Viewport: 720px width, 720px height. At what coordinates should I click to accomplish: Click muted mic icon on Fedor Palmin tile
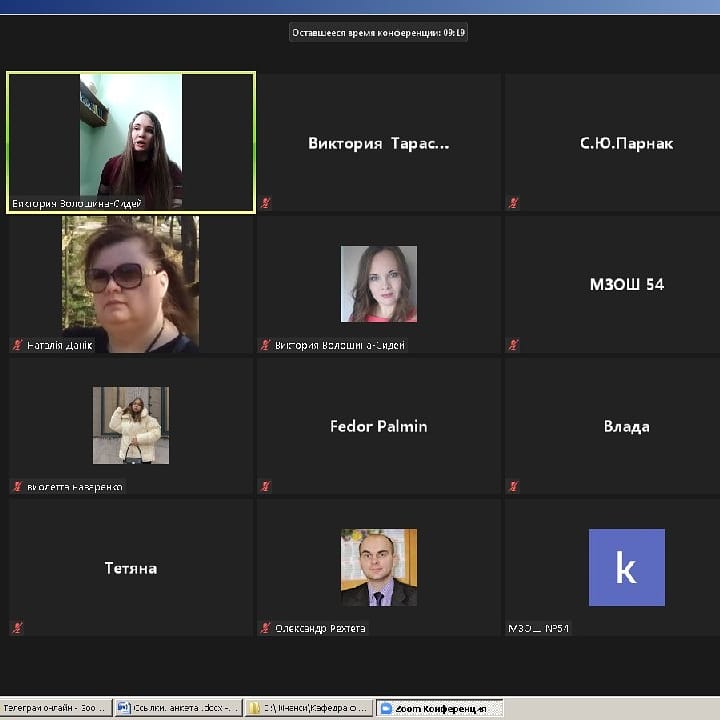coord(266,487)
